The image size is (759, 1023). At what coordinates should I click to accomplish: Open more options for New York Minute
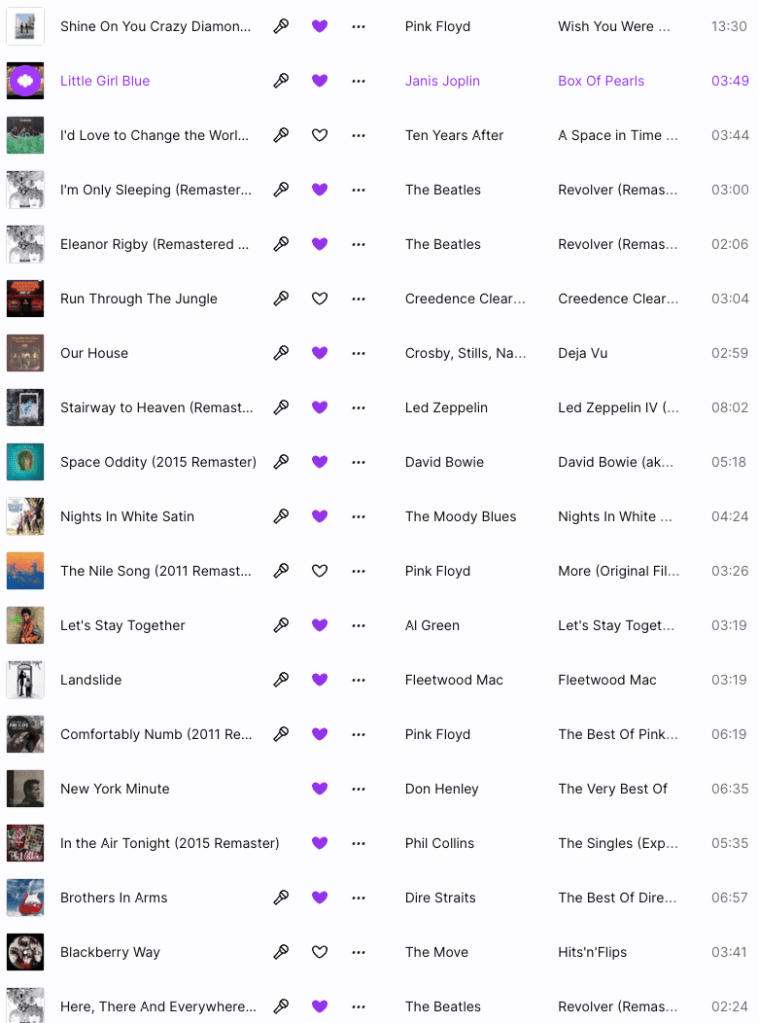(x=359, y=789)
